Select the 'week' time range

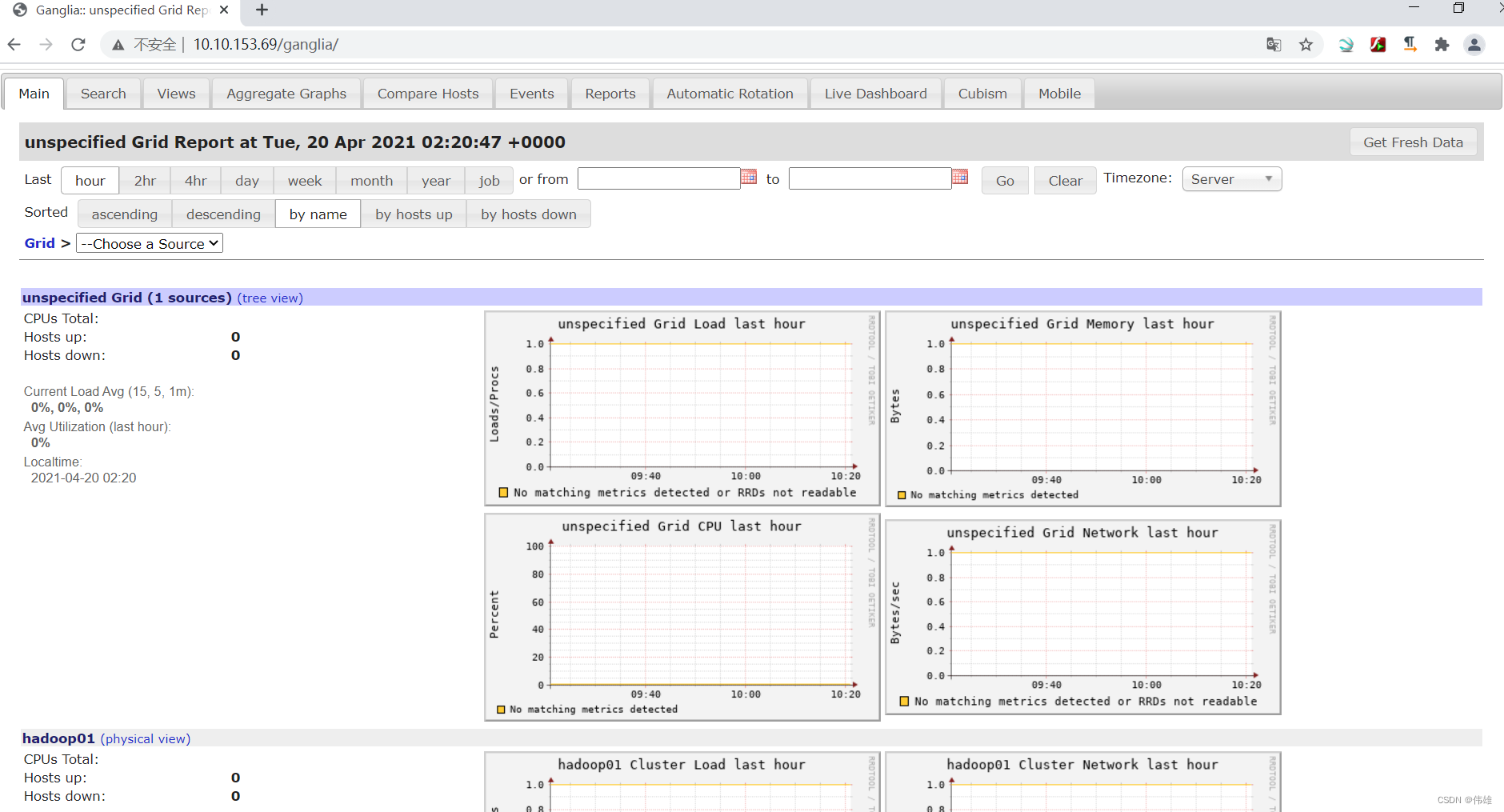click(x=305, y=181)
